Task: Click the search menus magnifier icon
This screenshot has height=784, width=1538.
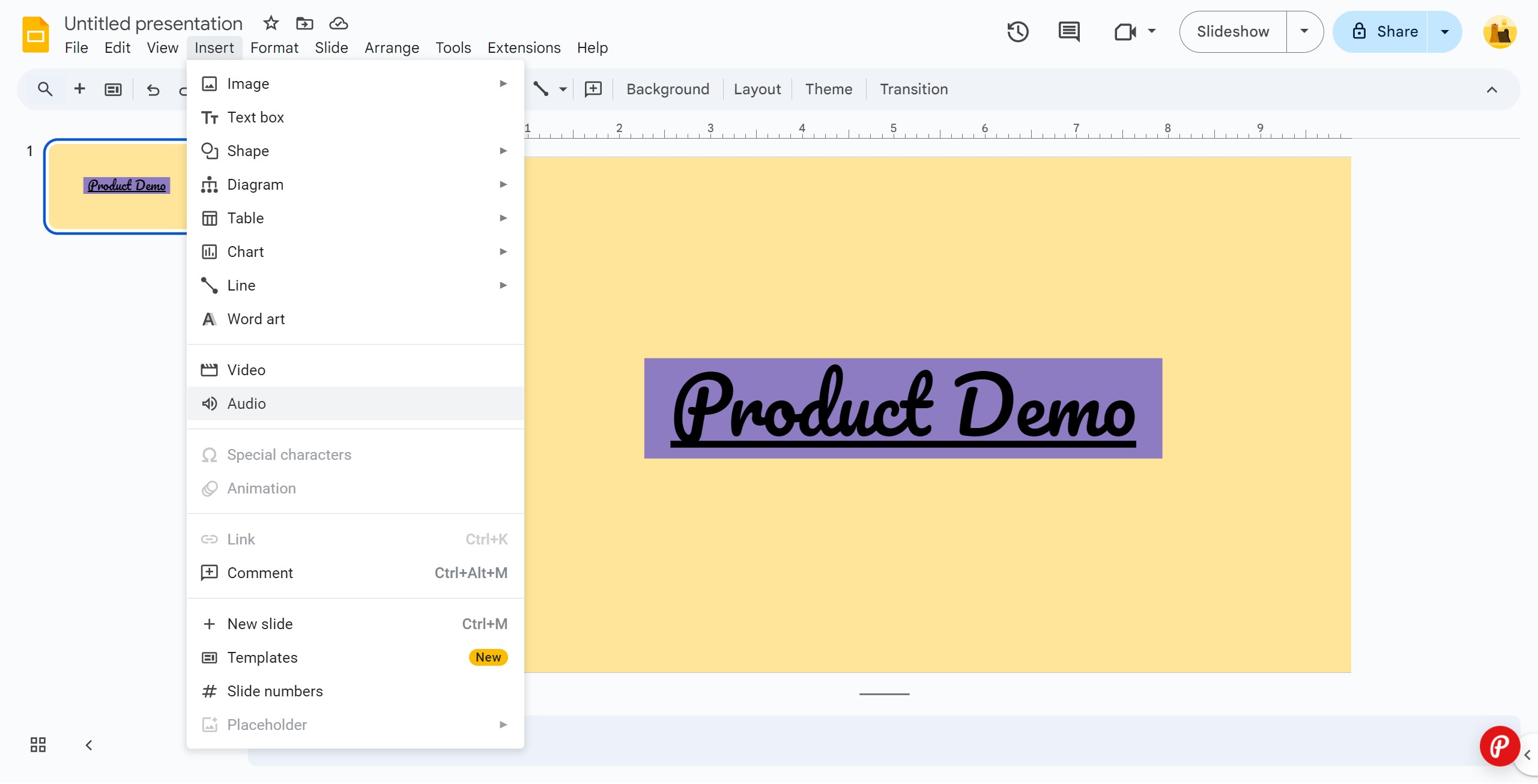Action: [x=45, y=89]
